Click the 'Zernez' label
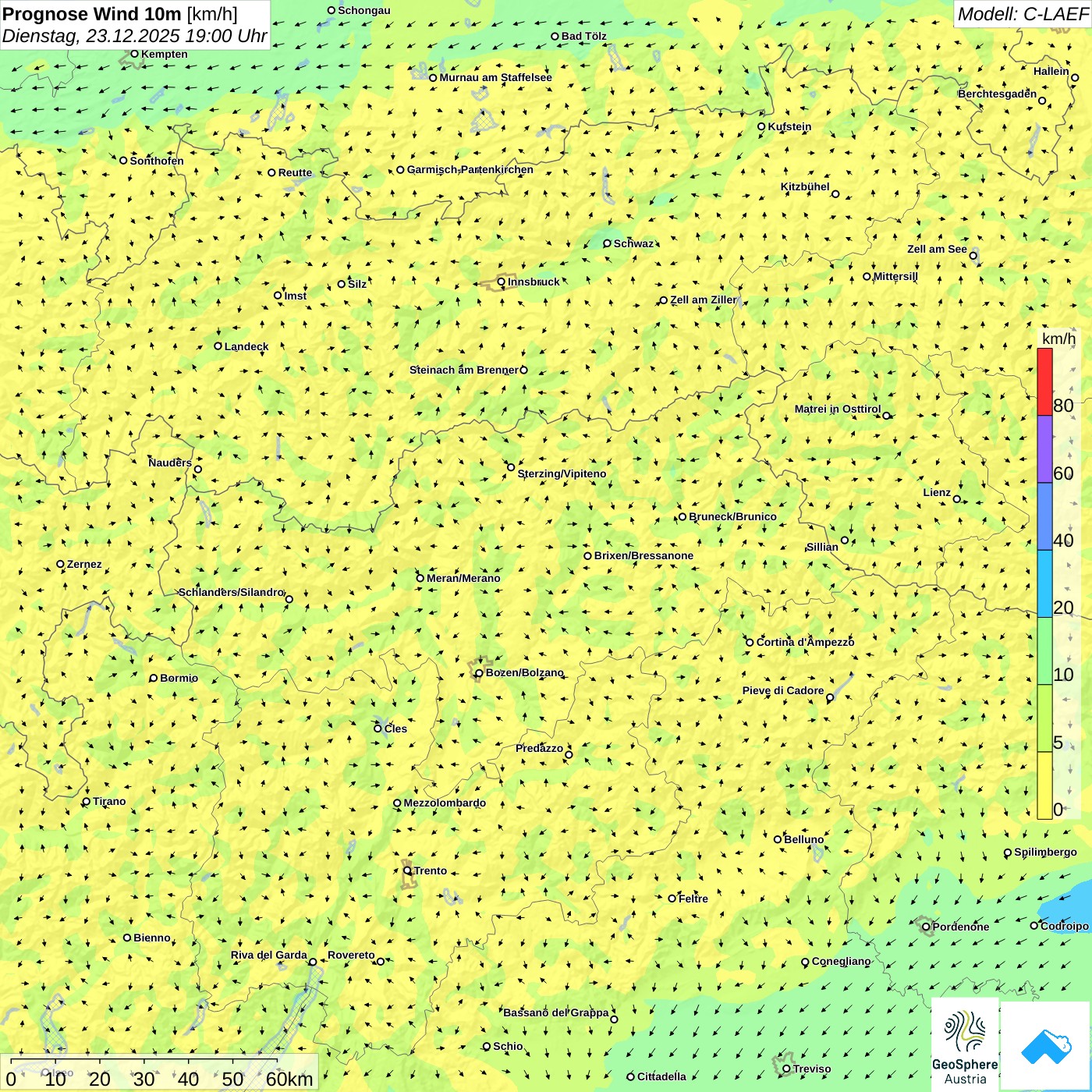The width and height of the screenshot is (1092, 1092). point(84,564)
